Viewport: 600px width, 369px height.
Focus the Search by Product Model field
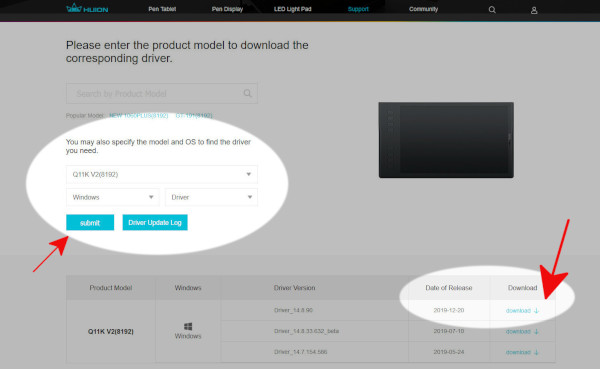tap(161, 93)
